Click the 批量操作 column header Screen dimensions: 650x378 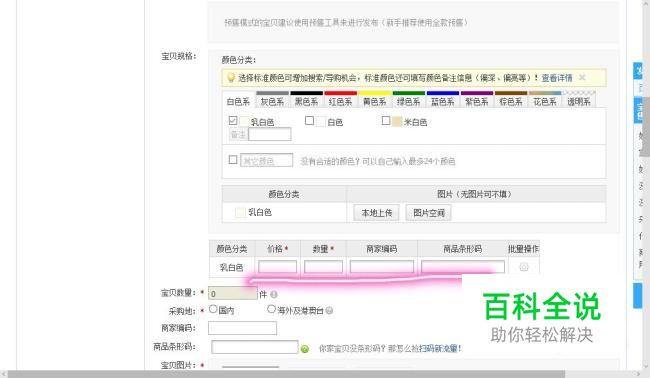point(524,249)
